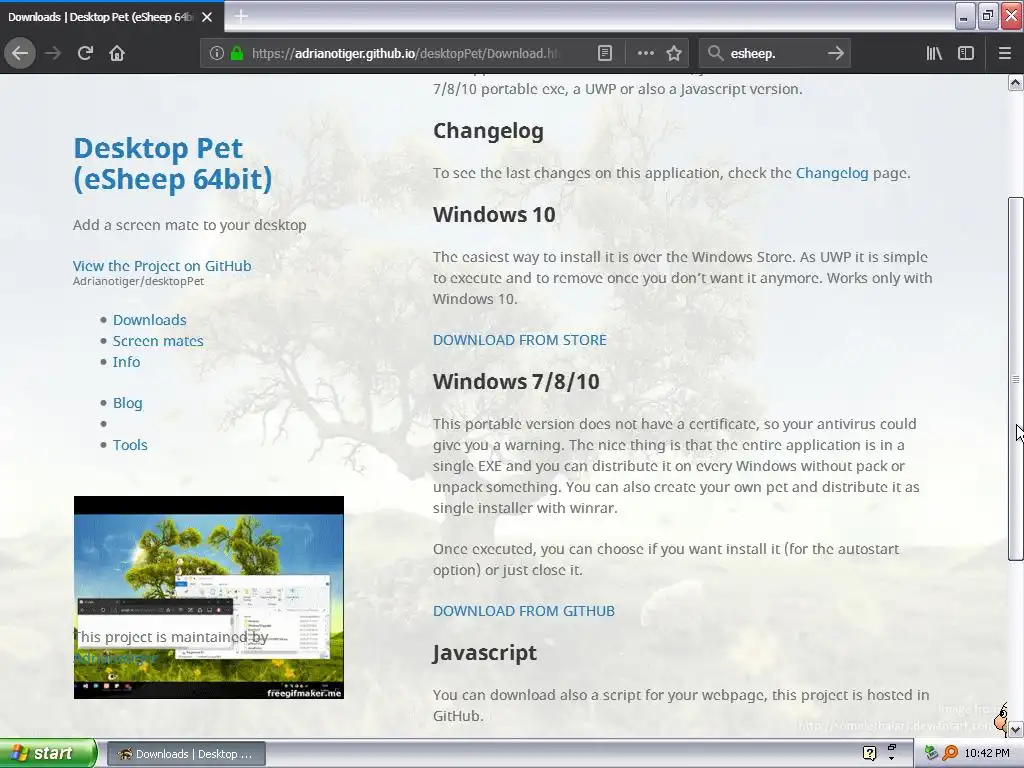The height and width of the screenshot is (768, 1024).
Task: Open the Desktop Pet (eSheep 64bit) title link
Action: click(x=172, y=164)
